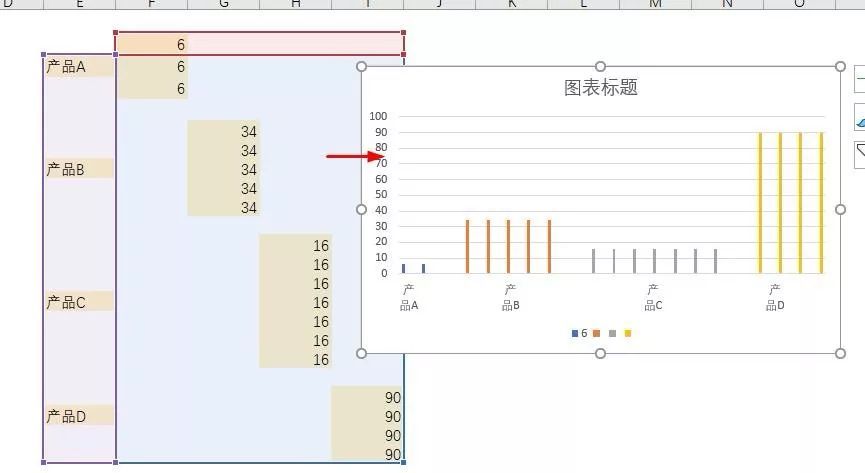Click the last yellow bar for 产品D

click(x=821, y=203)
